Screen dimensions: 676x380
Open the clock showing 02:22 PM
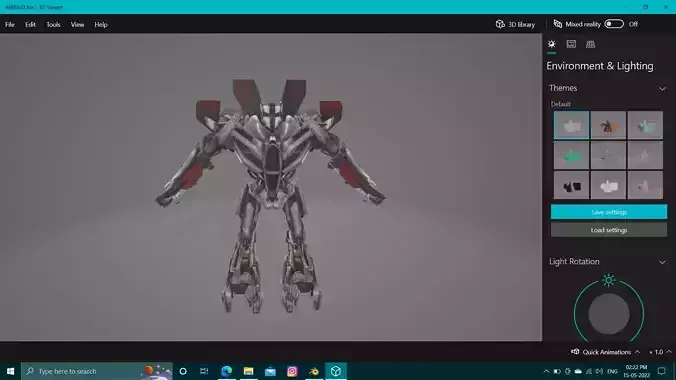click(x=636, y=371)
